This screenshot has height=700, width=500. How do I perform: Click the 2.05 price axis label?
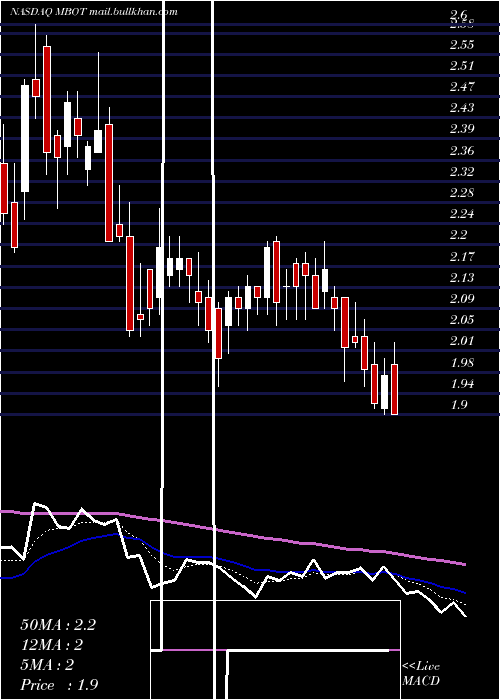pyautogui.click(x=462, y=320)
